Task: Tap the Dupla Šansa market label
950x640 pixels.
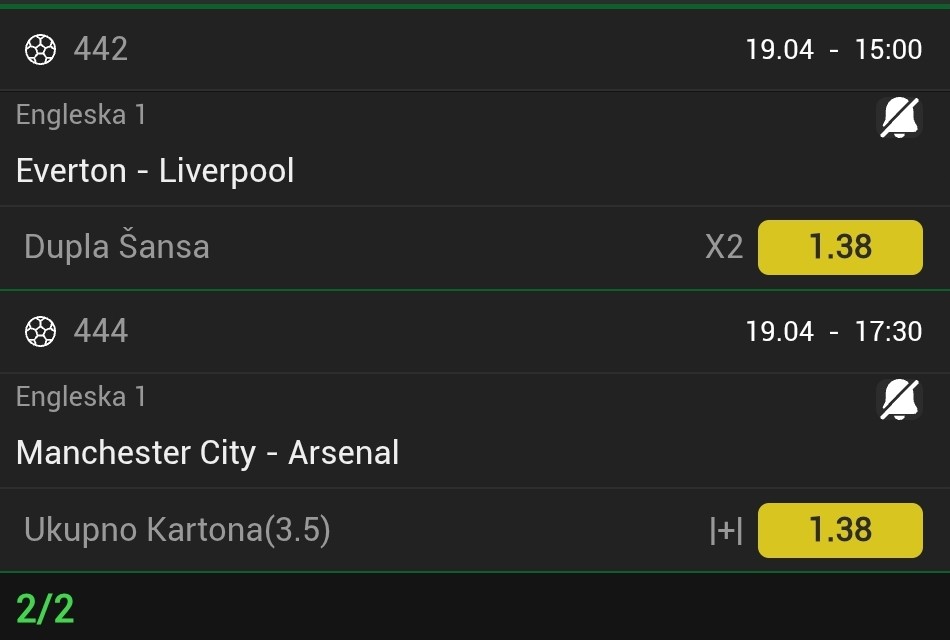Action: [117, 247]
